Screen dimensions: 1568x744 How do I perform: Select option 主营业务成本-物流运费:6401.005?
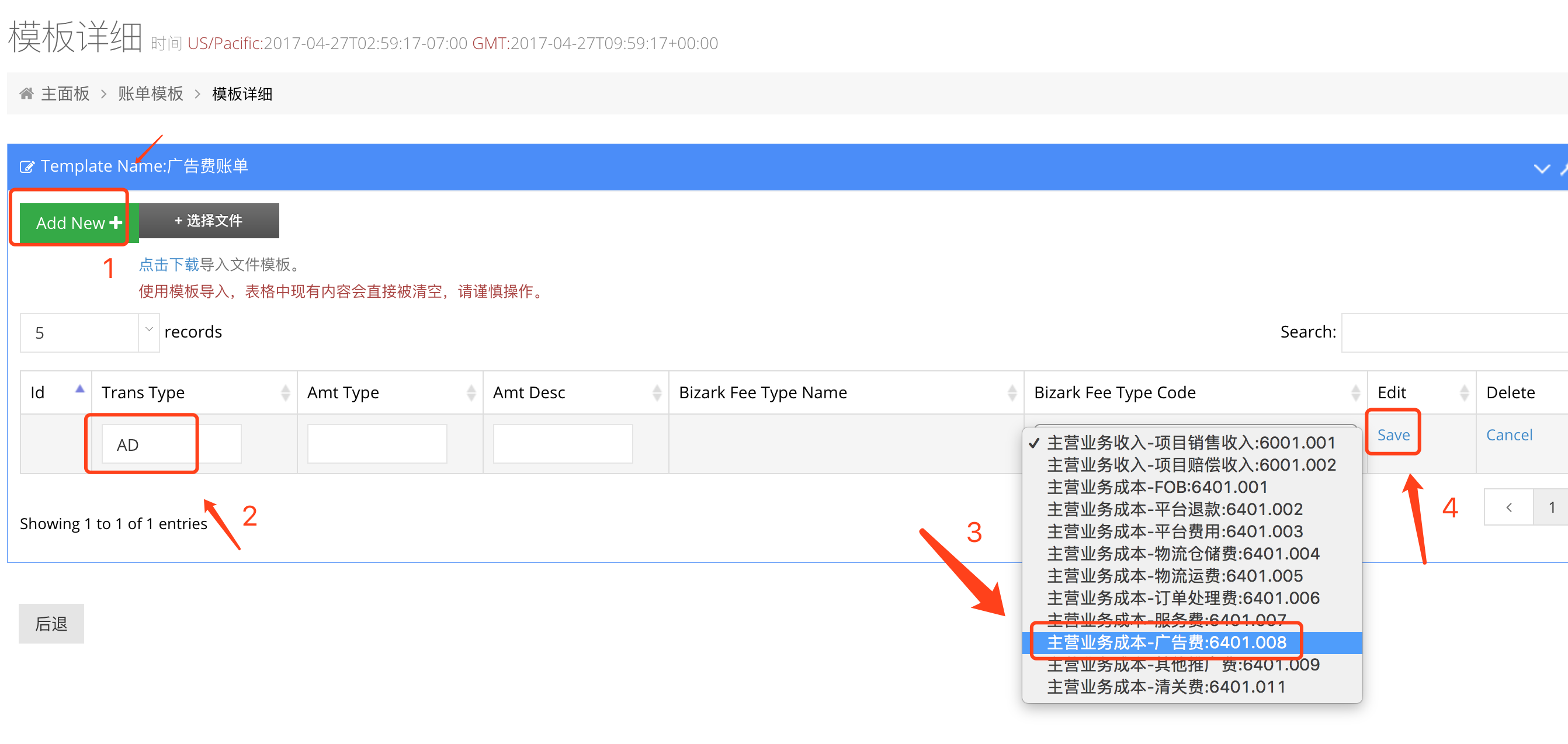(x=1192, y=575)
